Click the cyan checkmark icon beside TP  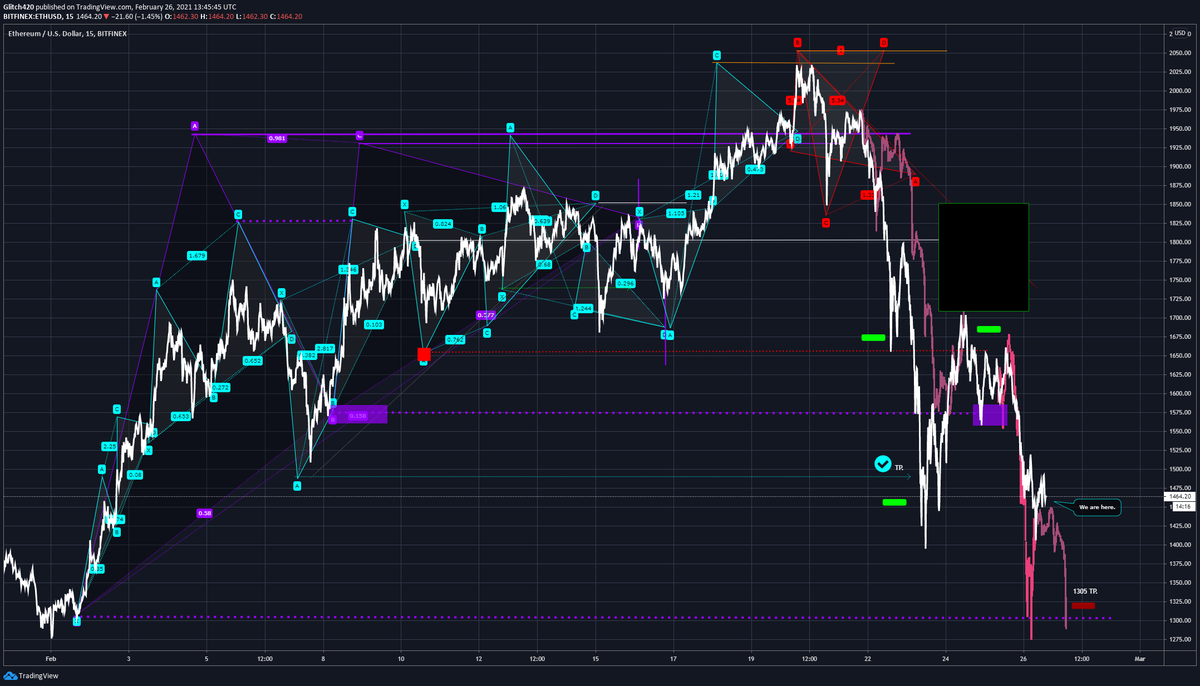(882, 463)
